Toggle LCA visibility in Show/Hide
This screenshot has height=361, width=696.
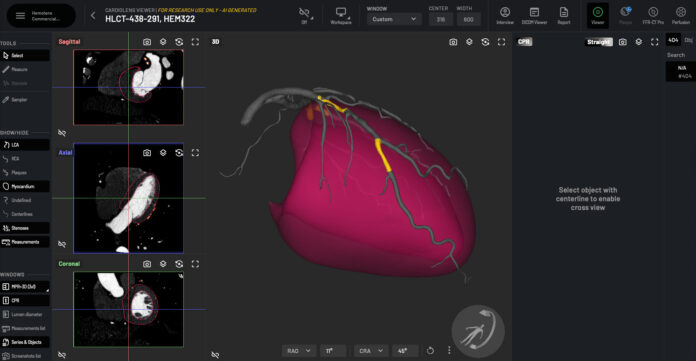(25, 145)
